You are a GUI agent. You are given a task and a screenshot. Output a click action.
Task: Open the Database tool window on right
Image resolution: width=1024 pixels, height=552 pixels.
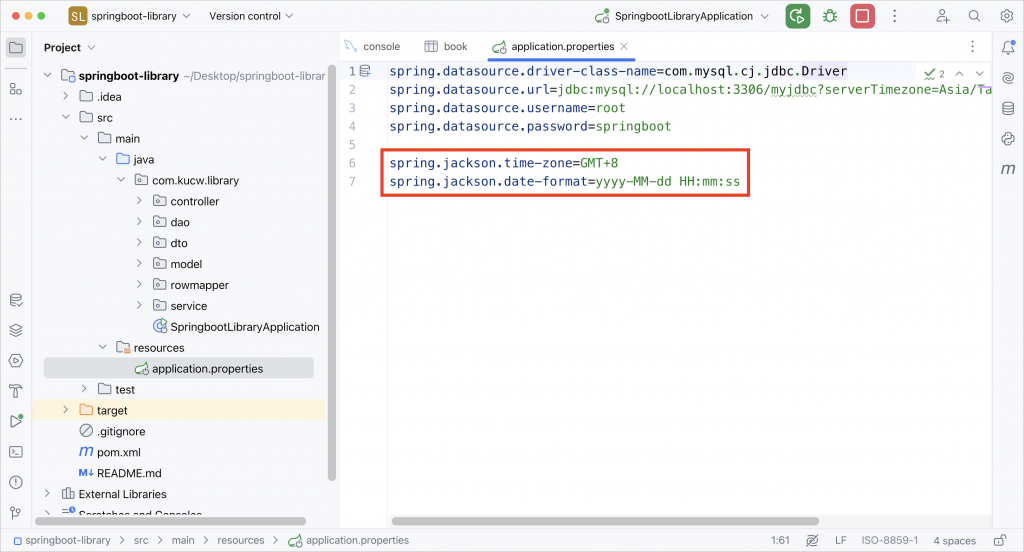pyautogui.click(x=1008, y=108)
